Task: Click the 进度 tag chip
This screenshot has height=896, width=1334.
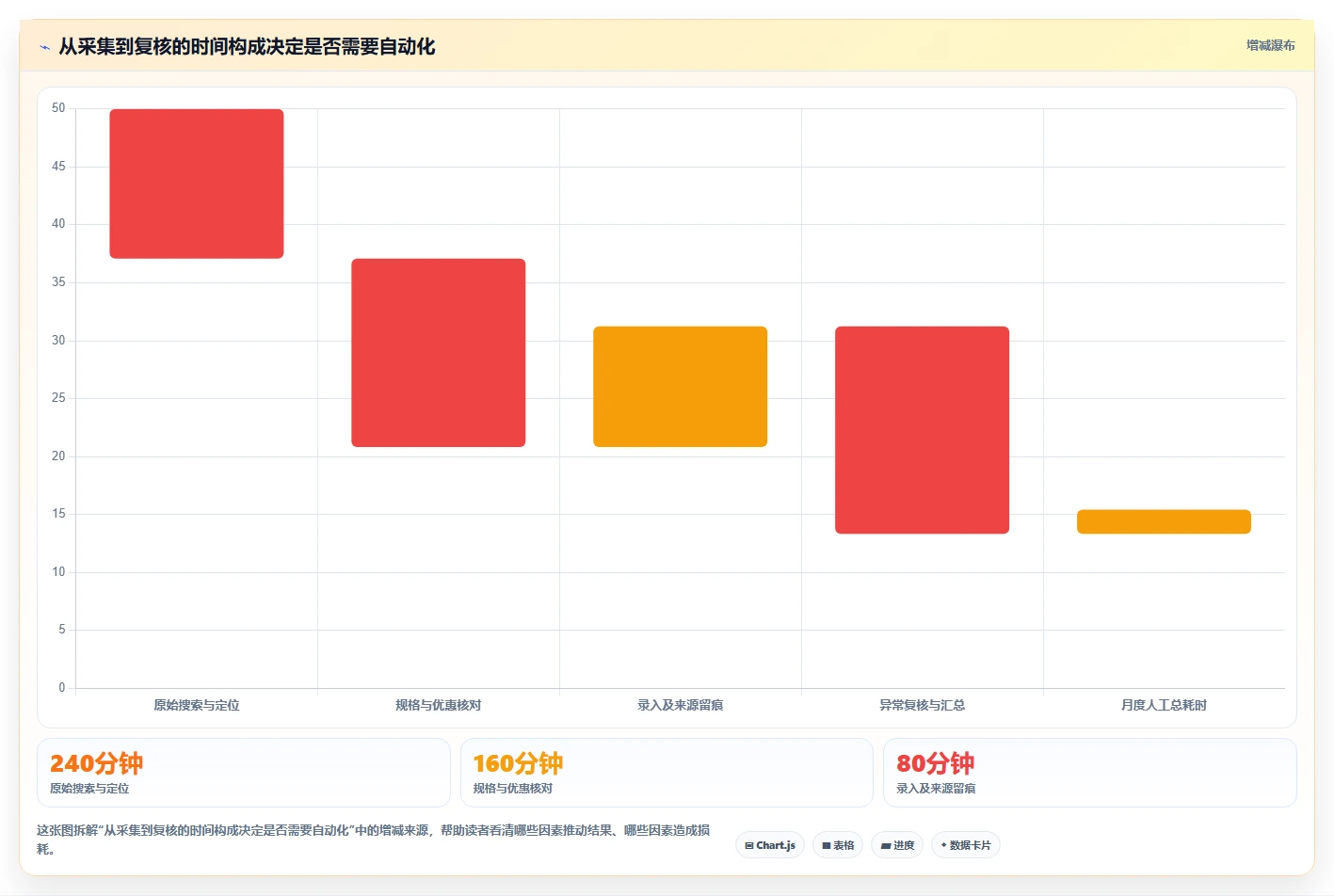Action: [x=897, y=845]
